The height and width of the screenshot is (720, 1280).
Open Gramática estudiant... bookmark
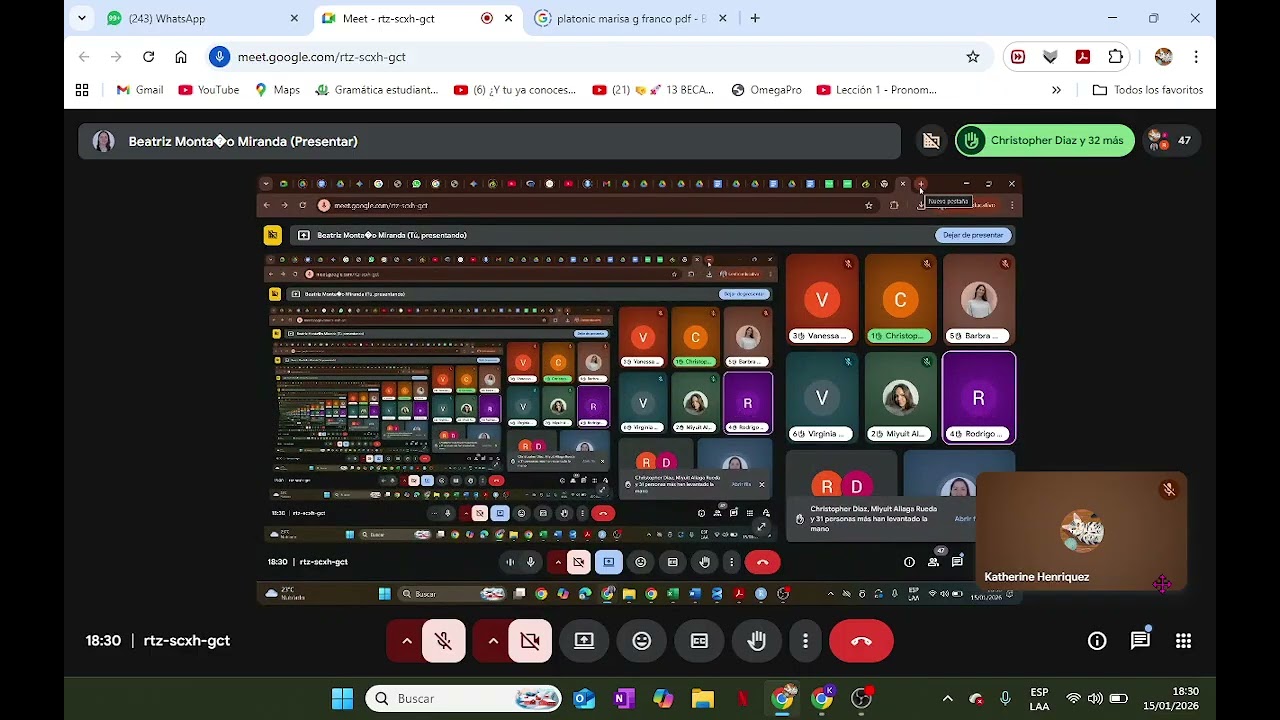[376, 90]
